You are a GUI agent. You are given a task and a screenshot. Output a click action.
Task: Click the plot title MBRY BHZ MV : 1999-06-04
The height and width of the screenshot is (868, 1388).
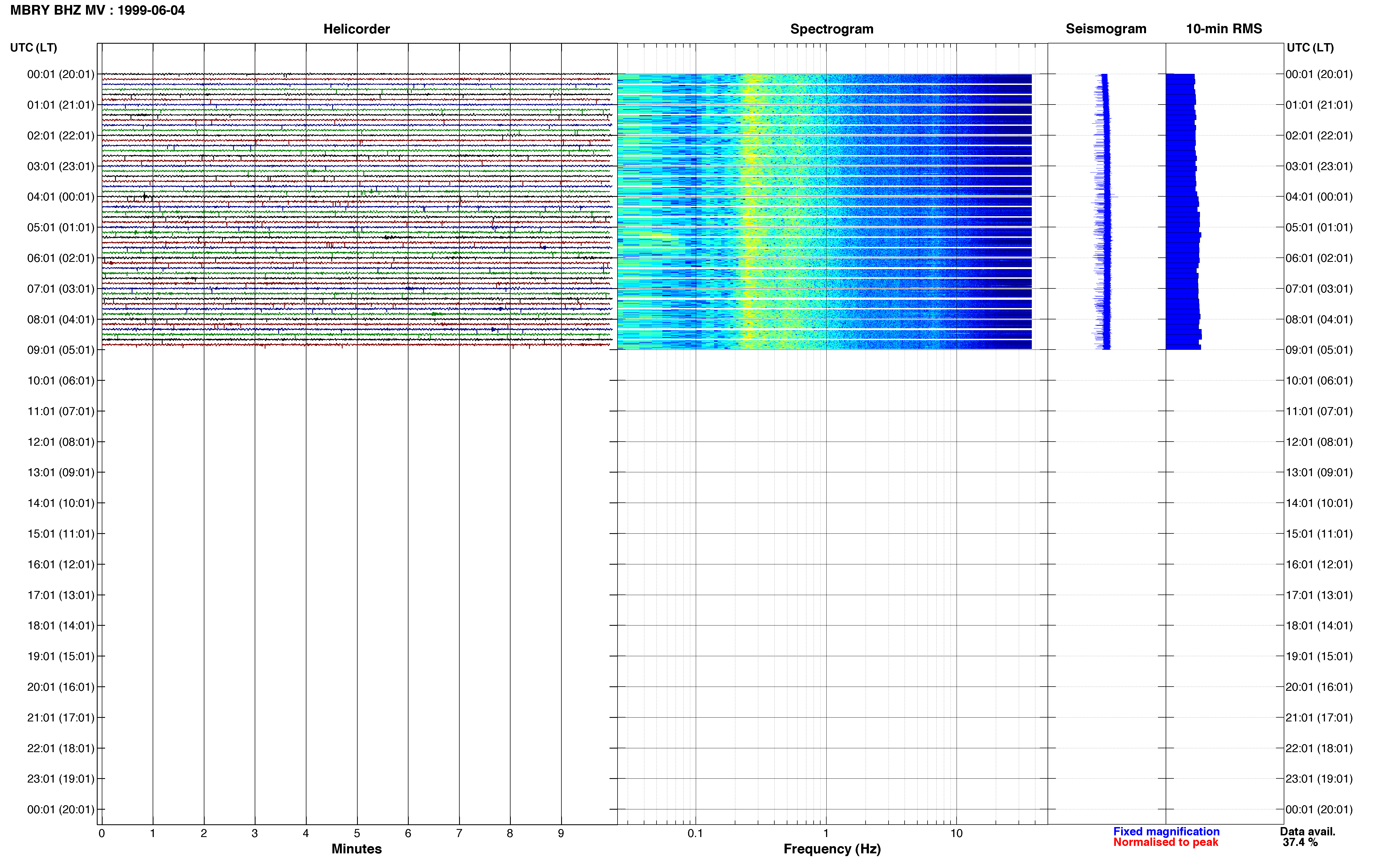(x=98, y=10)
